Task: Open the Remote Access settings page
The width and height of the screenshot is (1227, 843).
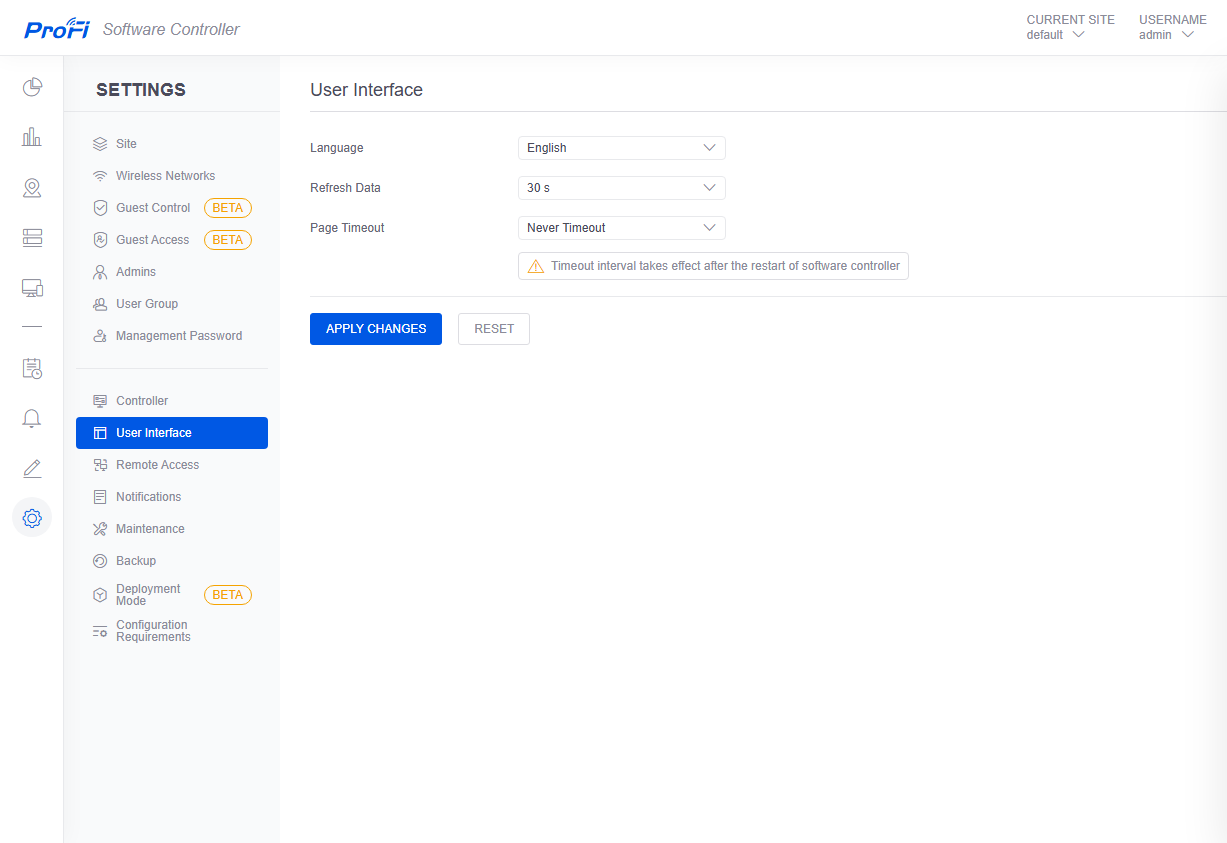Action: click(157, 465)
